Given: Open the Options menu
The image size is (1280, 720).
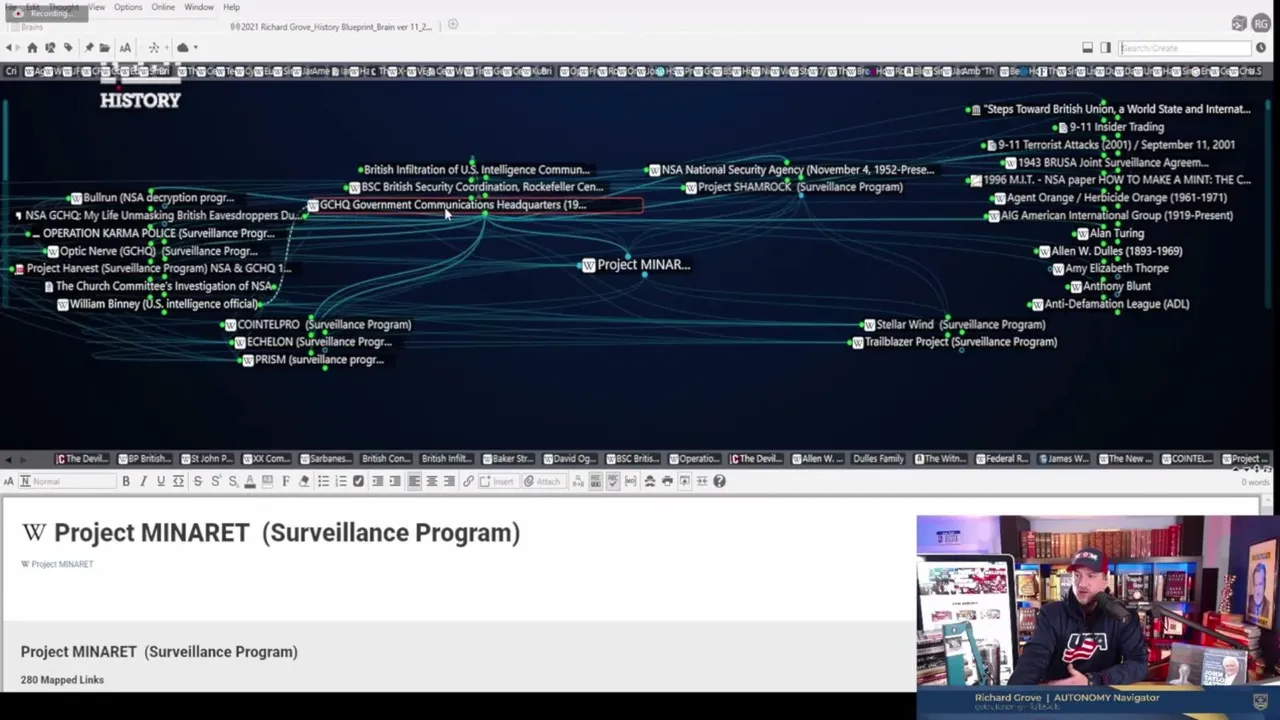Looking at the screenshot, I should click(x=128, y=7).
